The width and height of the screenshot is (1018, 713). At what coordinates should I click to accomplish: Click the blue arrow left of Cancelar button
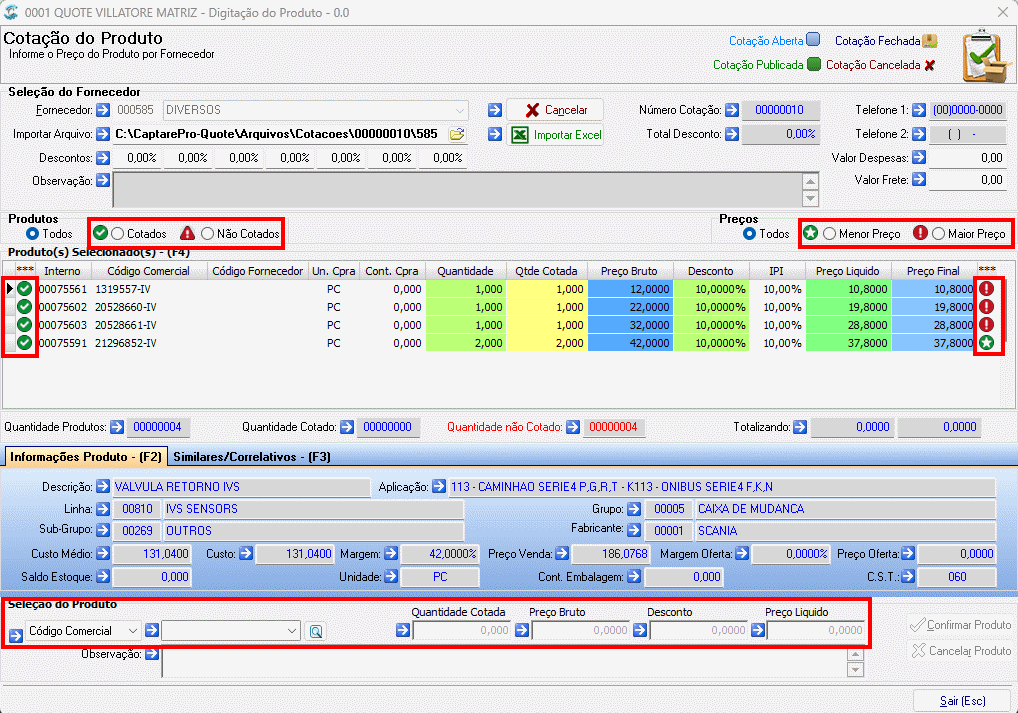[495, 110]
